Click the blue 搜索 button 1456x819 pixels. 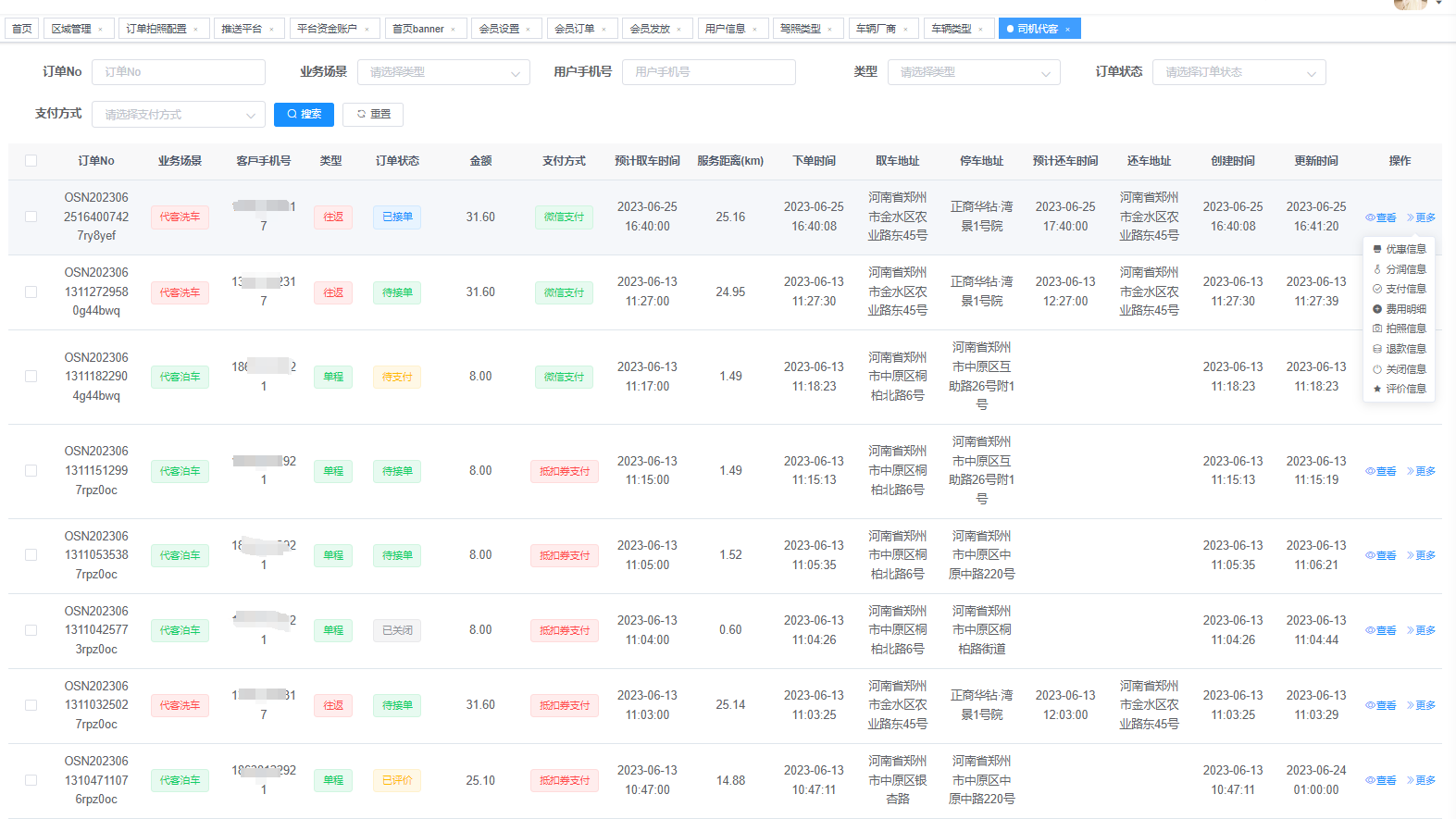click(304, 114)
